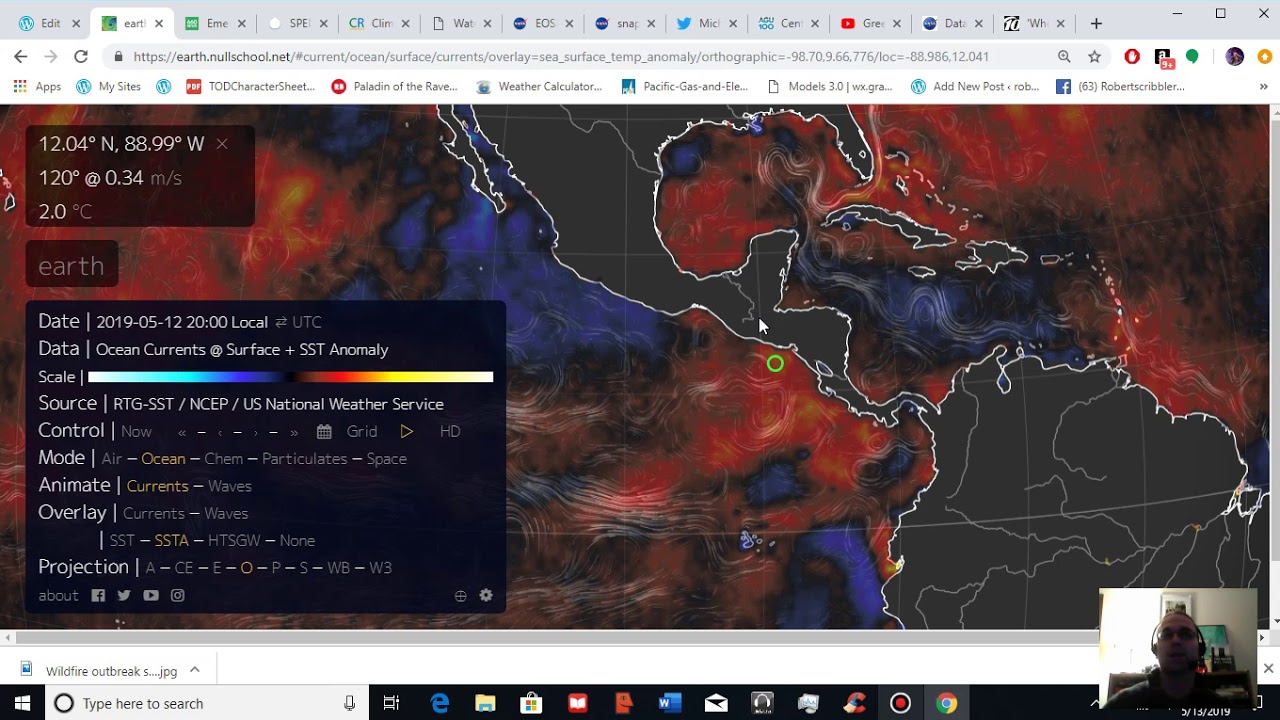Open a new browser tab with plus
Viewport: 1280px width, 720px height.
pyautogui.click(x=1096, y=23)
